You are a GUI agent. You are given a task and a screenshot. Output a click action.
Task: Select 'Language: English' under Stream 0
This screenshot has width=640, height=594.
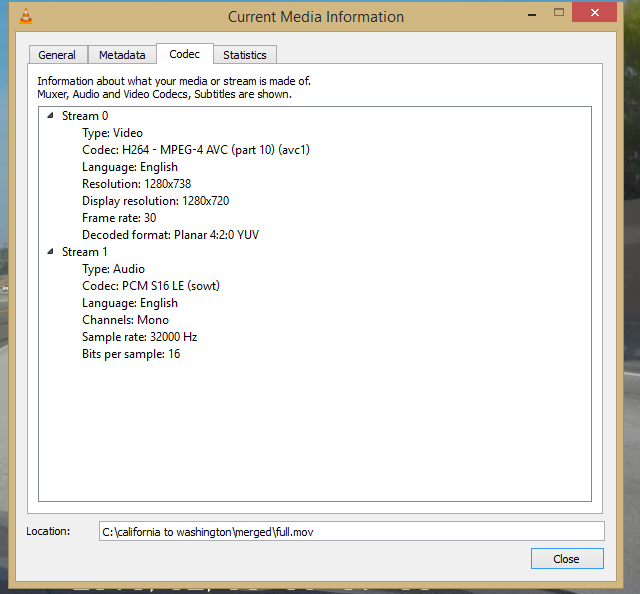130,167
